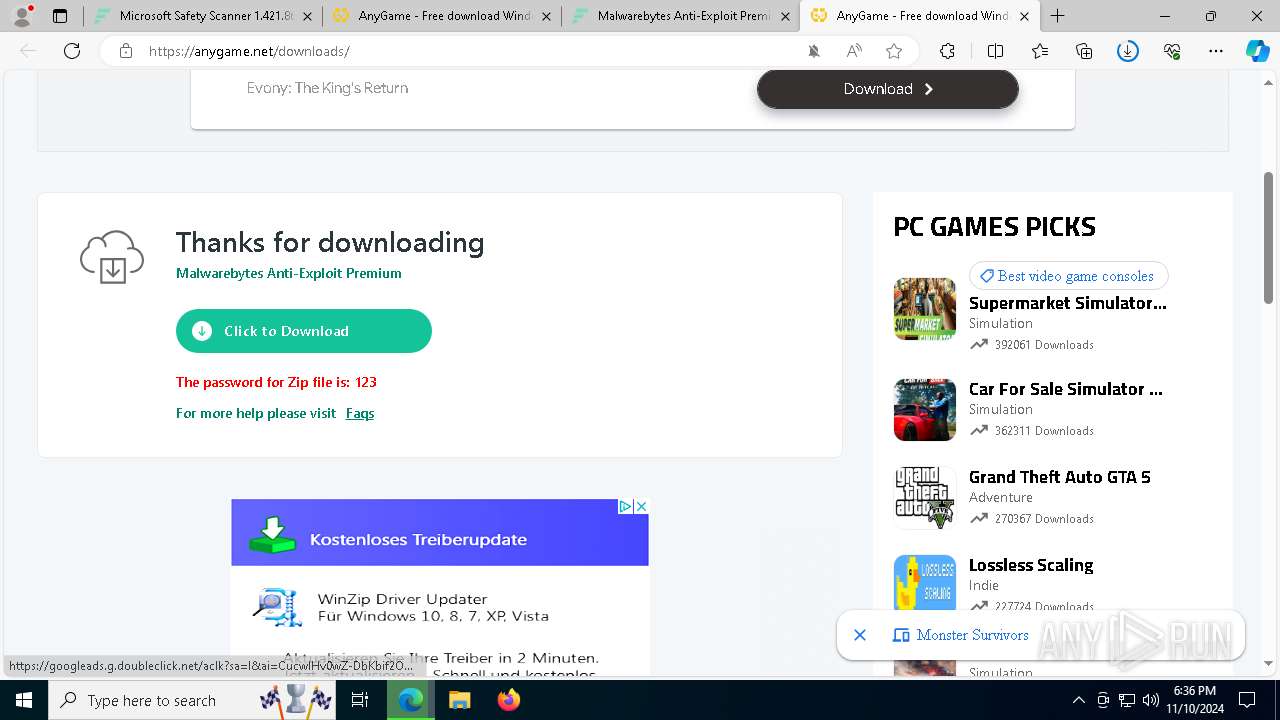Click the green Click to Download button
This screenshot has height=720, width=1280.
point(304,331)
